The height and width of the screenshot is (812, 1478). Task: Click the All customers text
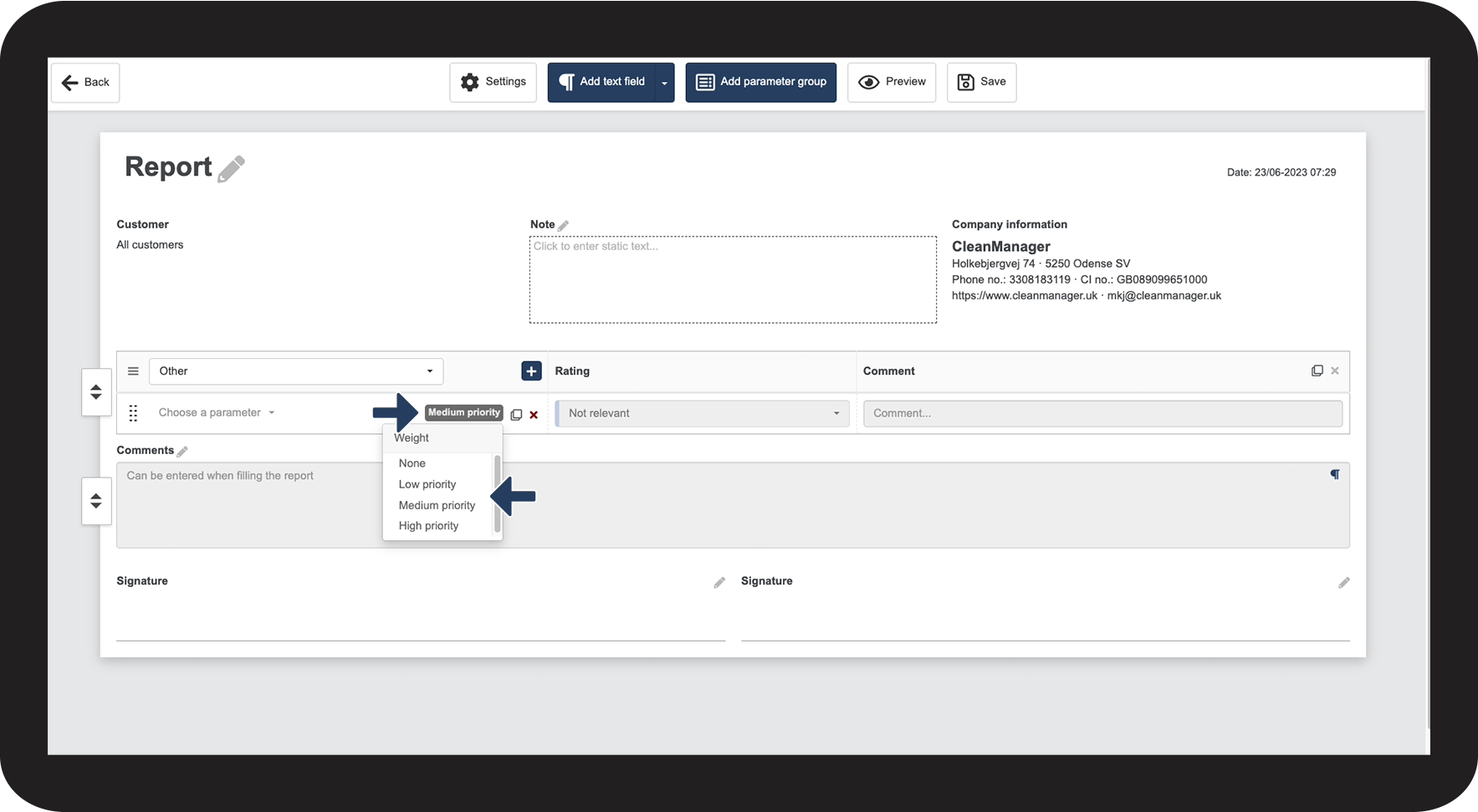(x=150, y=245)
